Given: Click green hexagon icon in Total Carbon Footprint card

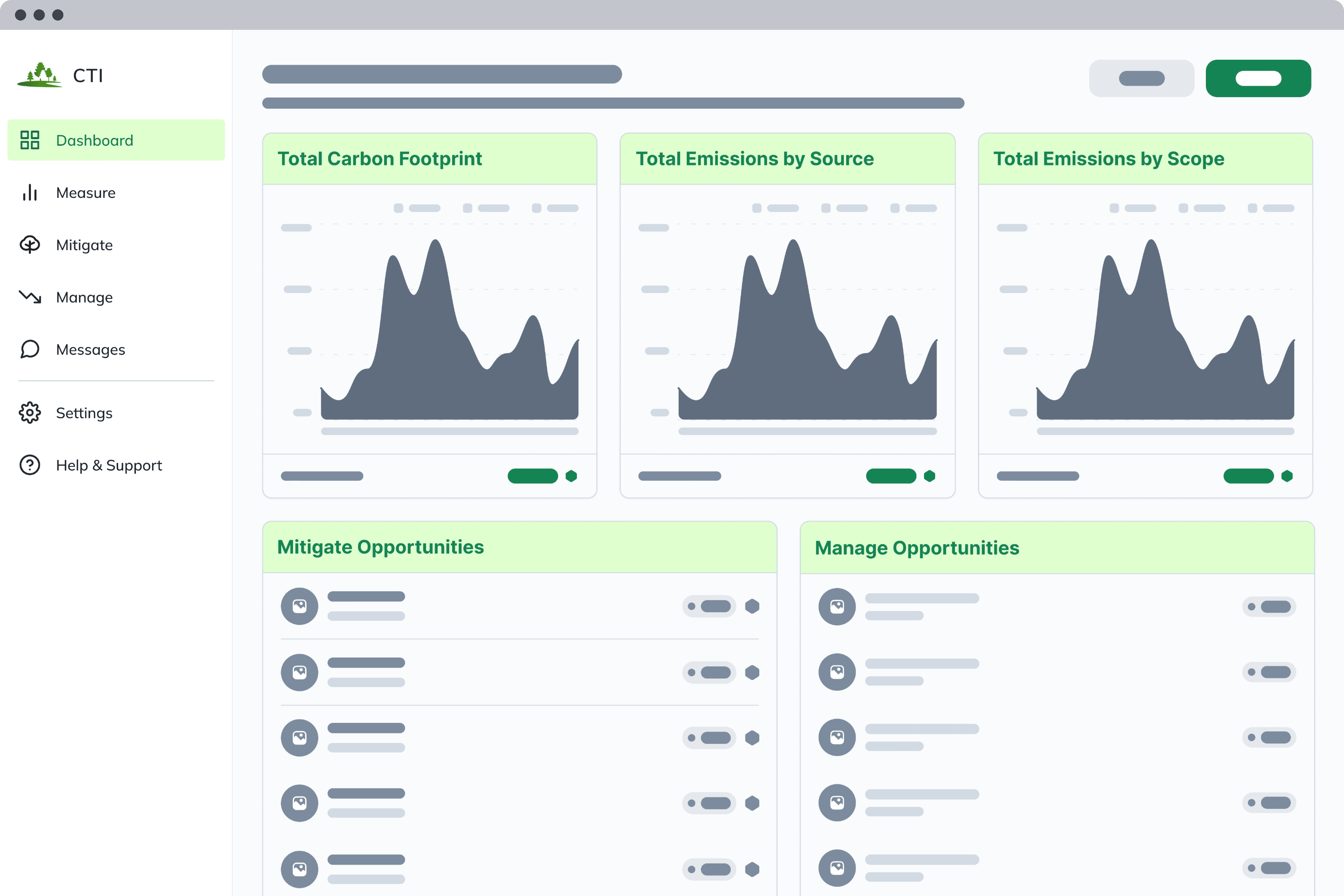Looking at the screenshot, I should click(x=571, y=476).
